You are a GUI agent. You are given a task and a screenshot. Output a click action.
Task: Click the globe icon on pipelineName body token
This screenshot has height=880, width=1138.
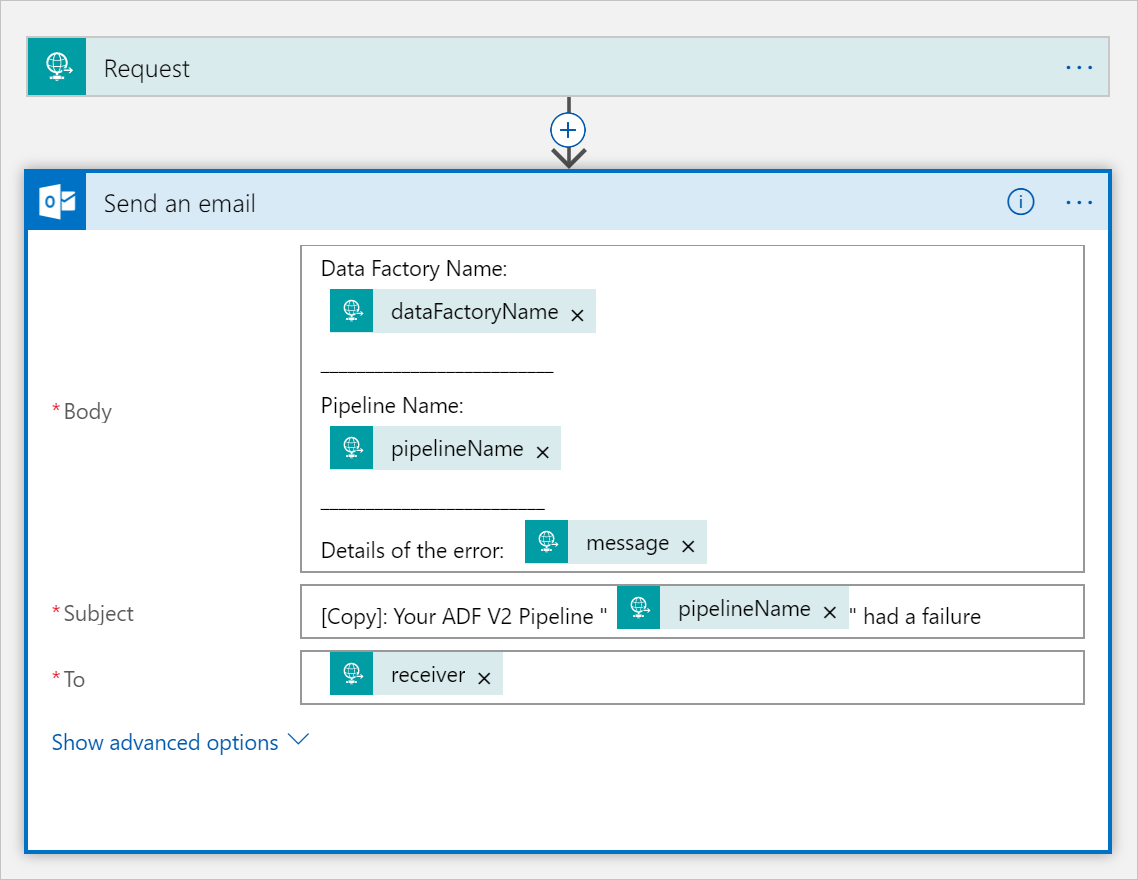tap(351, 447)
